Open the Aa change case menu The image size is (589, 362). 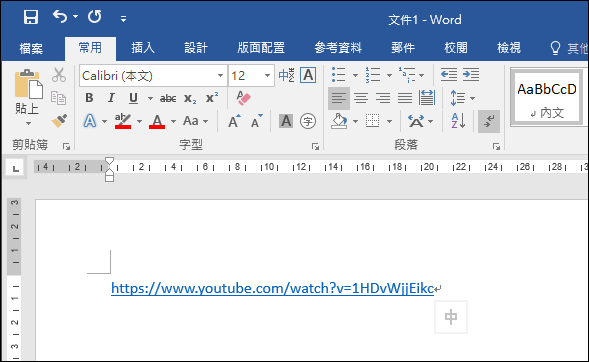click(x=195, y=121)
